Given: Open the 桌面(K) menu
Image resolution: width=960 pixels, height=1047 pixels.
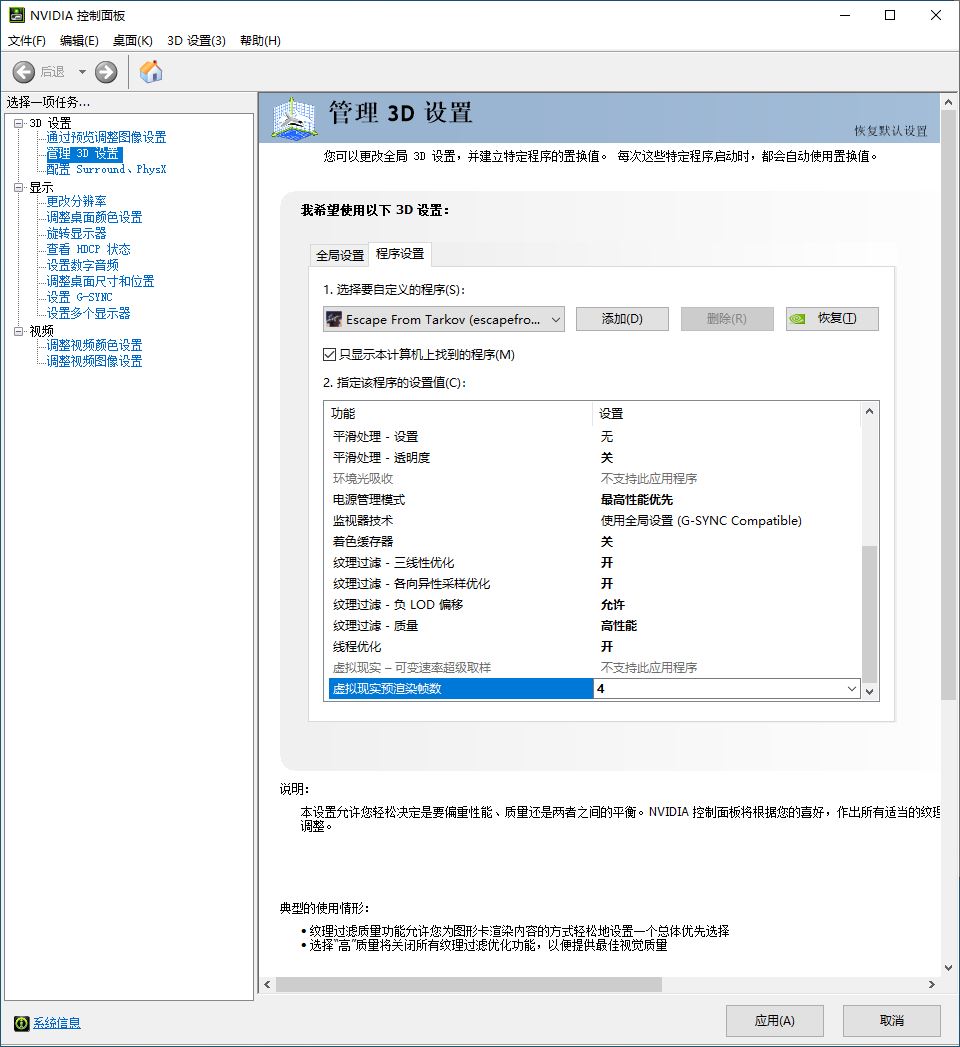Looking at the screenshot, I should (x=132, y=41).
